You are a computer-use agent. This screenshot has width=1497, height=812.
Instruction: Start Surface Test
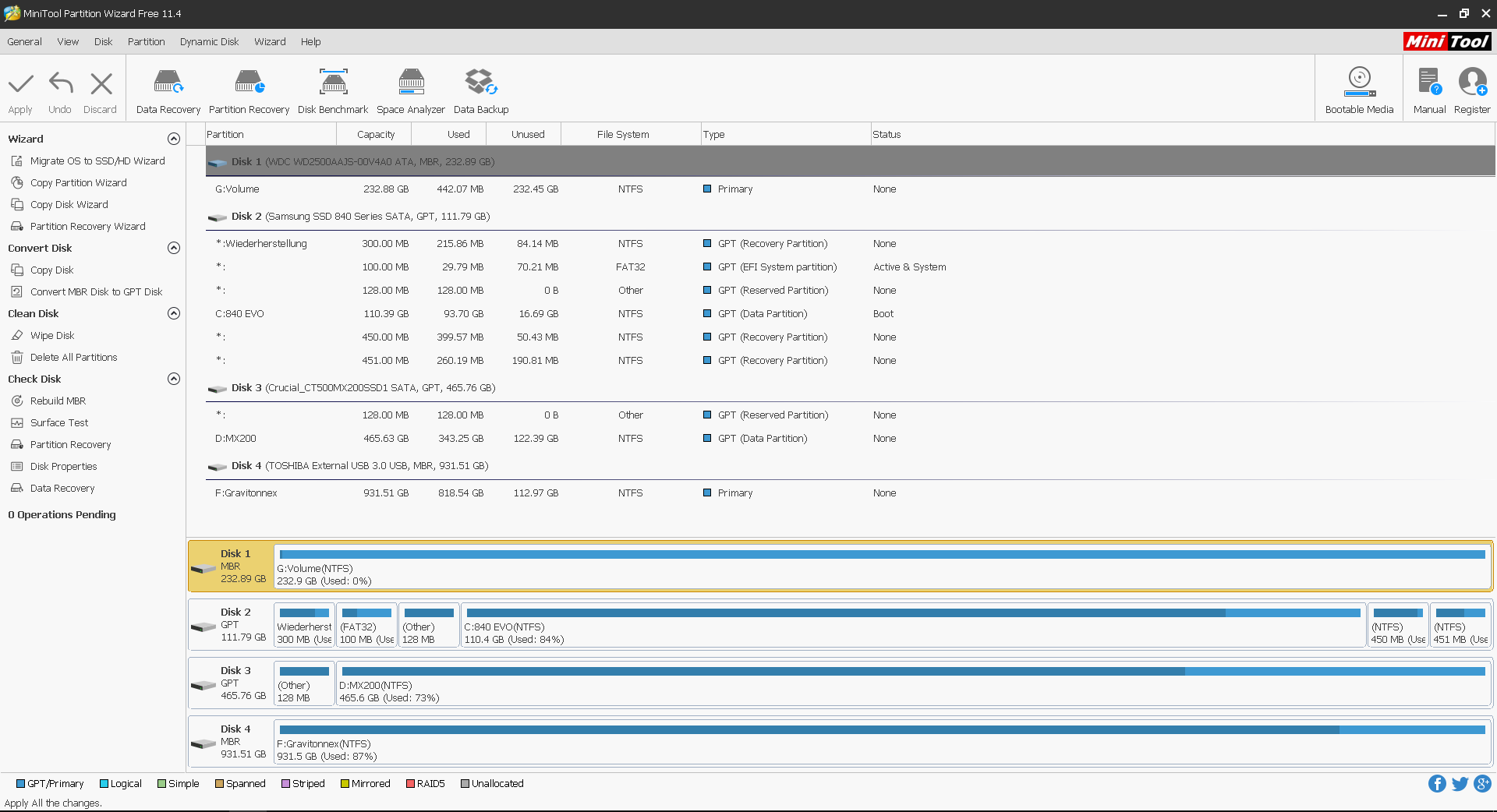tap(59, 423)
